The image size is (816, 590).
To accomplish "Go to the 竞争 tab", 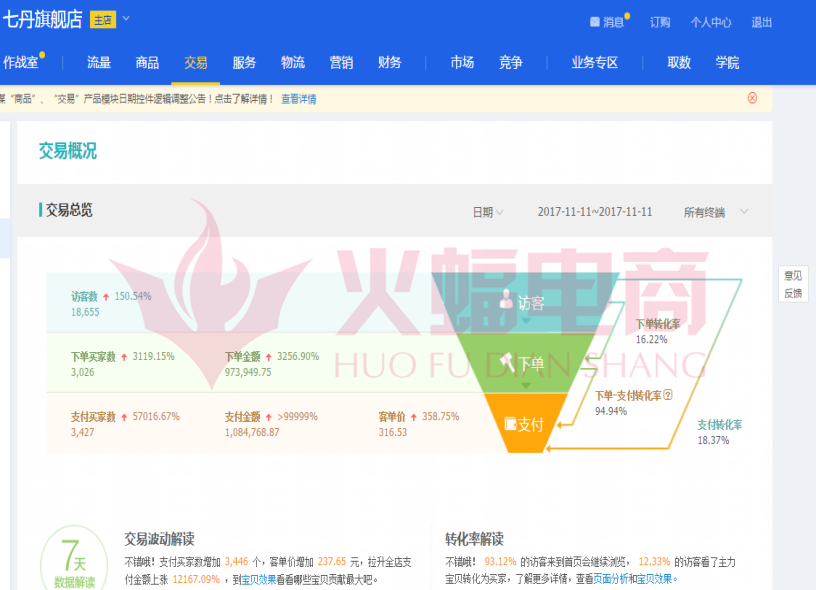I will (x=511, y=62).
